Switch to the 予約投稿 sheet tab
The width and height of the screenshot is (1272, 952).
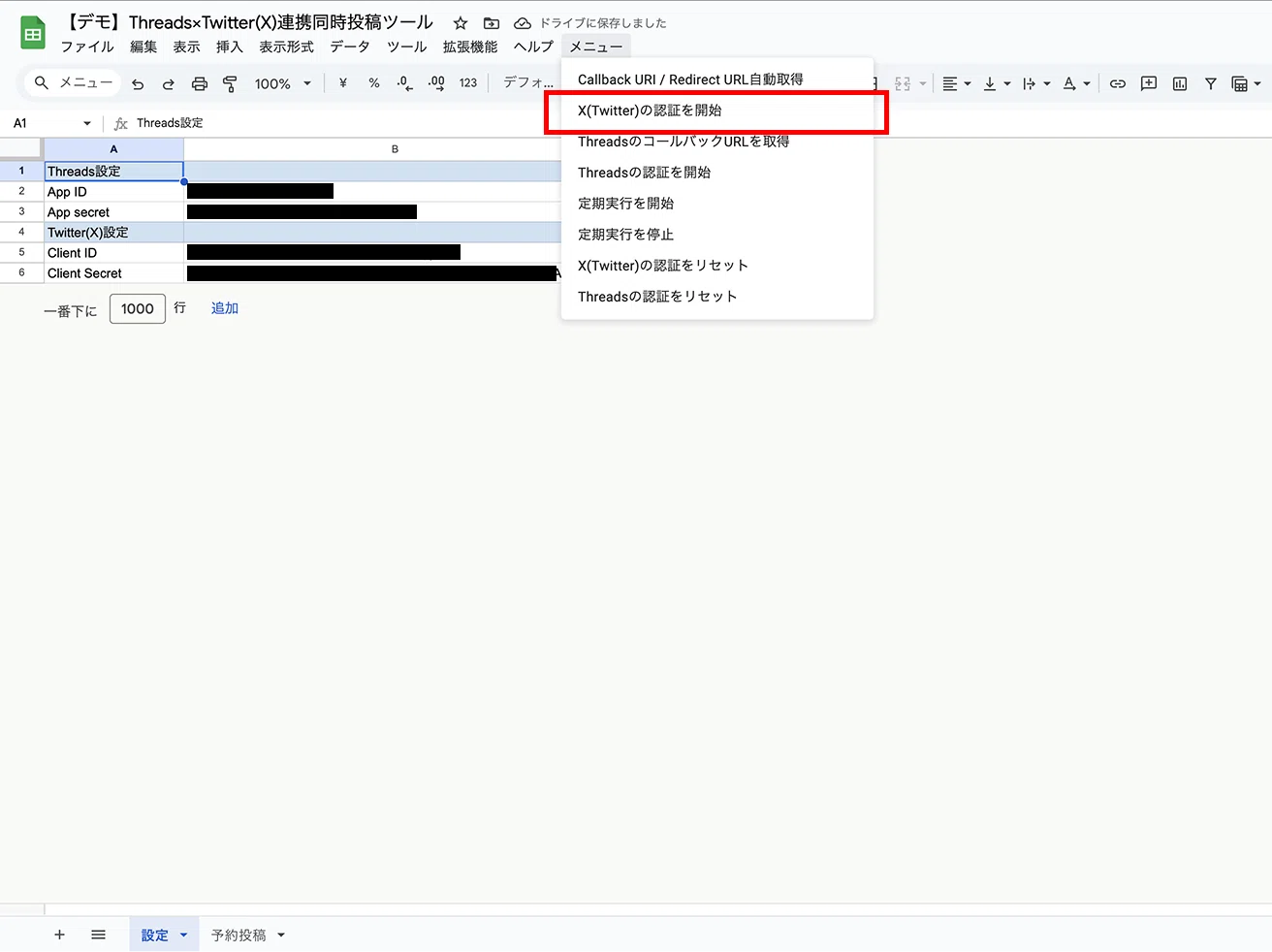coord(238,936)
